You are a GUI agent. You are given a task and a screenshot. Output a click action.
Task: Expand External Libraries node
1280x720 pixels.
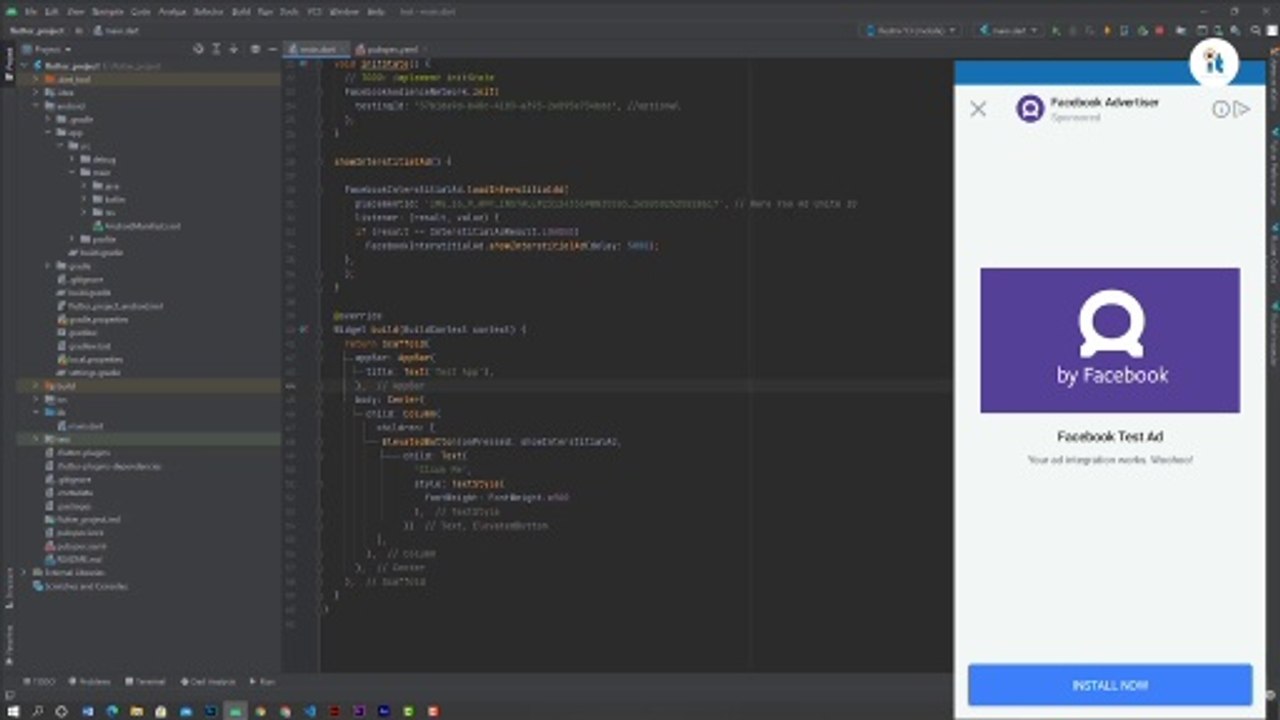click(x=25, y=573)
